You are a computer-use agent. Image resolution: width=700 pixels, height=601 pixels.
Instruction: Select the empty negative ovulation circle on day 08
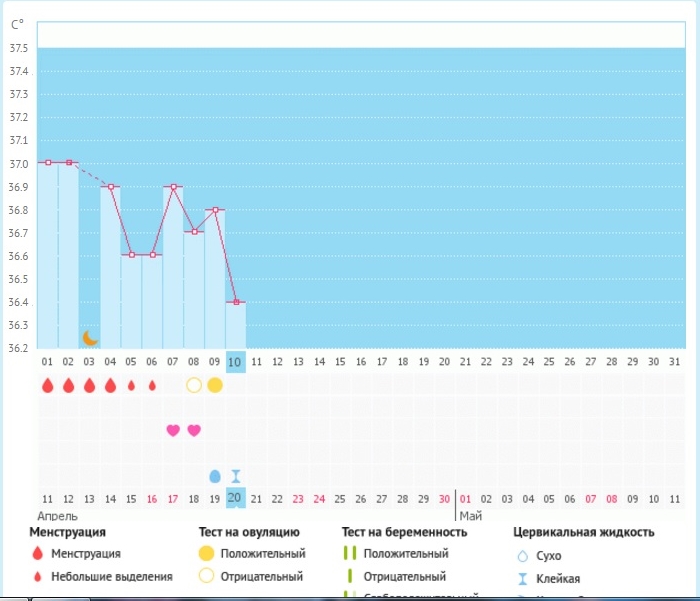click(194, 385)
